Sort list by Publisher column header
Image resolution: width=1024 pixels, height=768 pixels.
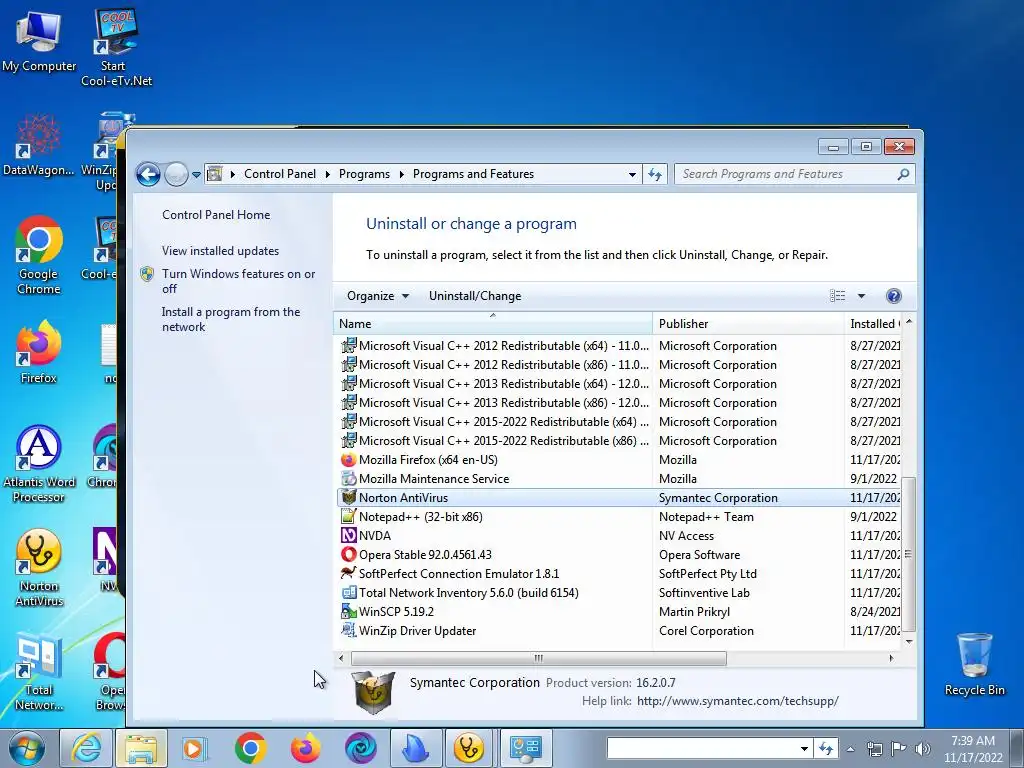[x=748, y=323]
